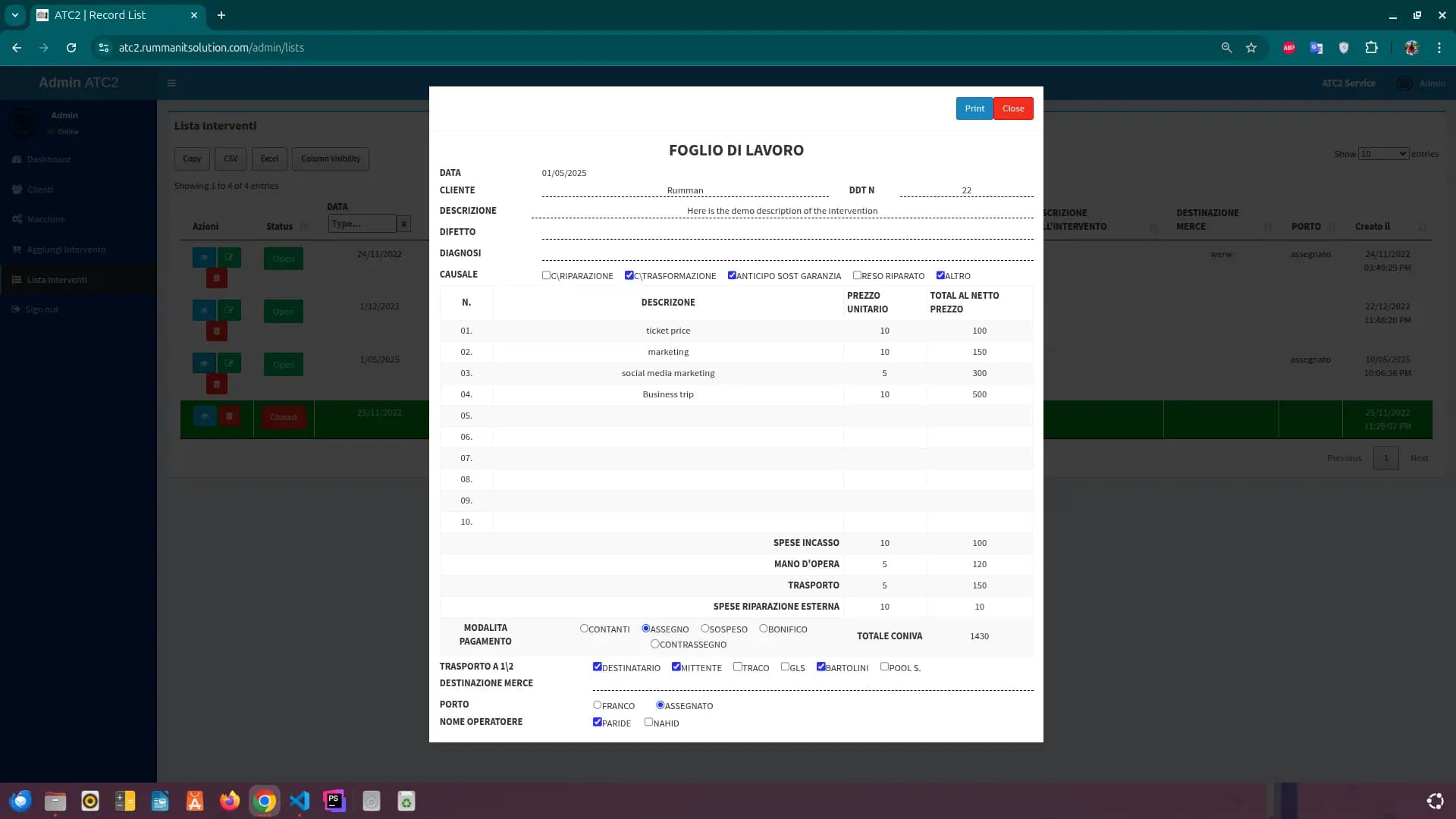Check the NAHID operator checkbox
The width and height of the screenshot is (1456, 819).
[x=648, y=723]
